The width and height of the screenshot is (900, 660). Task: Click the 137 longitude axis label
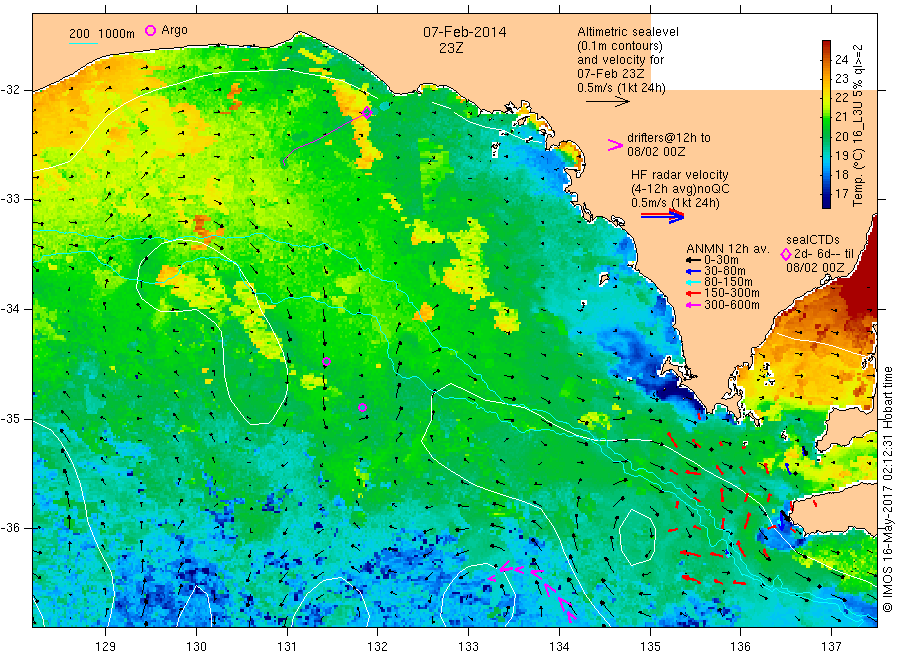click(x=832, y=647)
